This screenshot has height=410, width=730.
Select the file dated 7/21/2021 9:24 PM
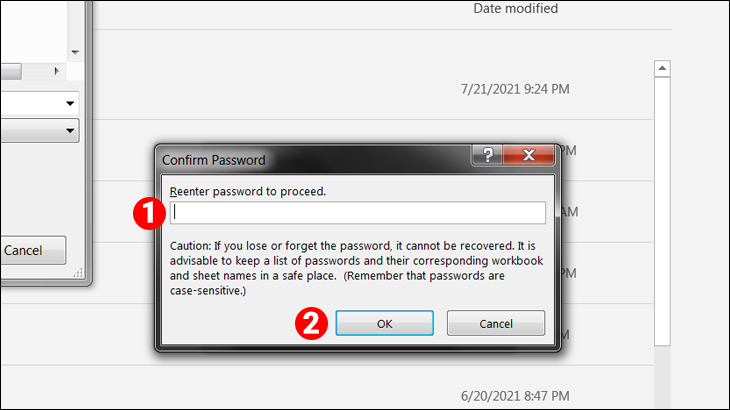(515, 89)
